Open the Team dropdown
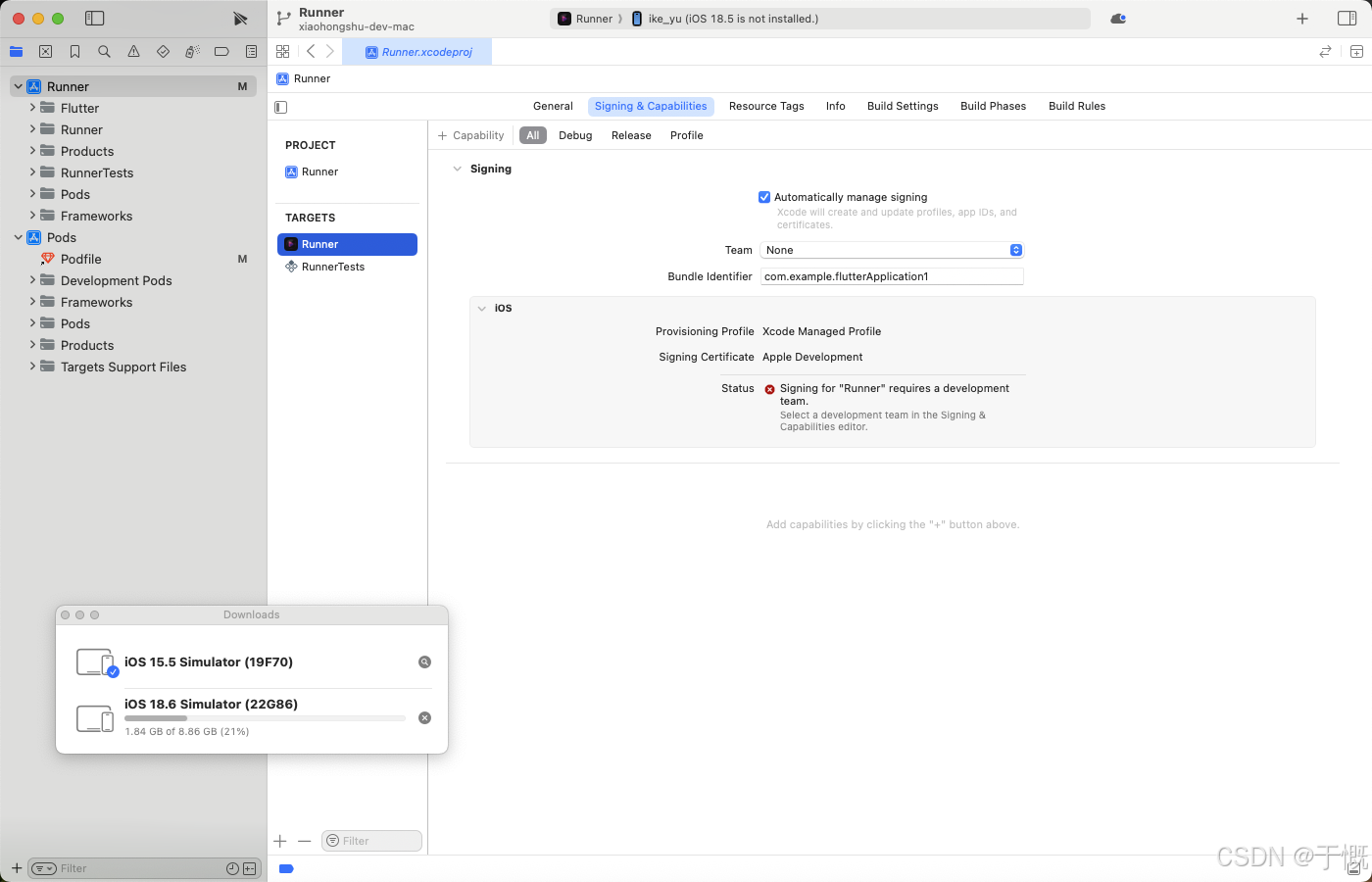The width and height of the screenshot is (1372, 882). click(x=892, y=250)
